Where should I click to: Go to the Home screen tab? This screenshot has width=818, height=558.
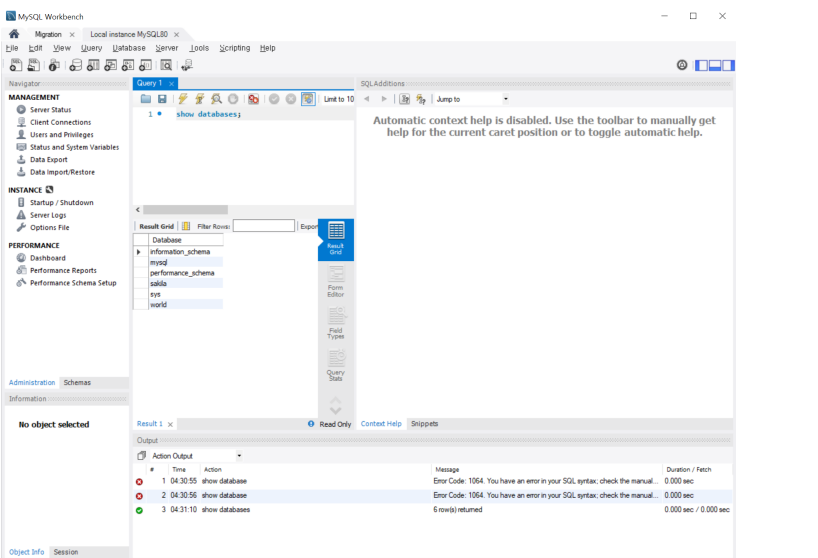tap(14, 34)
